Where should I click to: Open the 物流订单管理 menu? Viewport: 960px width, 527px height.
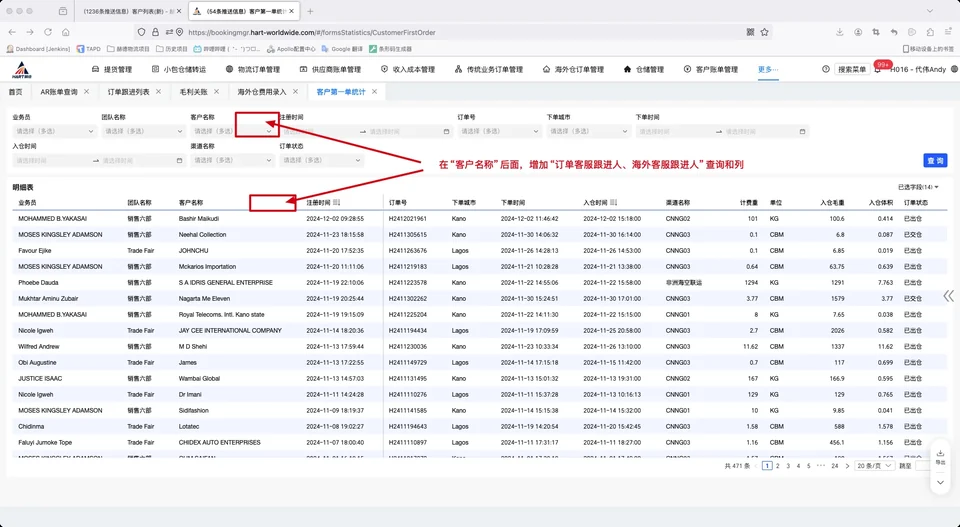click(x=253, y=69)
